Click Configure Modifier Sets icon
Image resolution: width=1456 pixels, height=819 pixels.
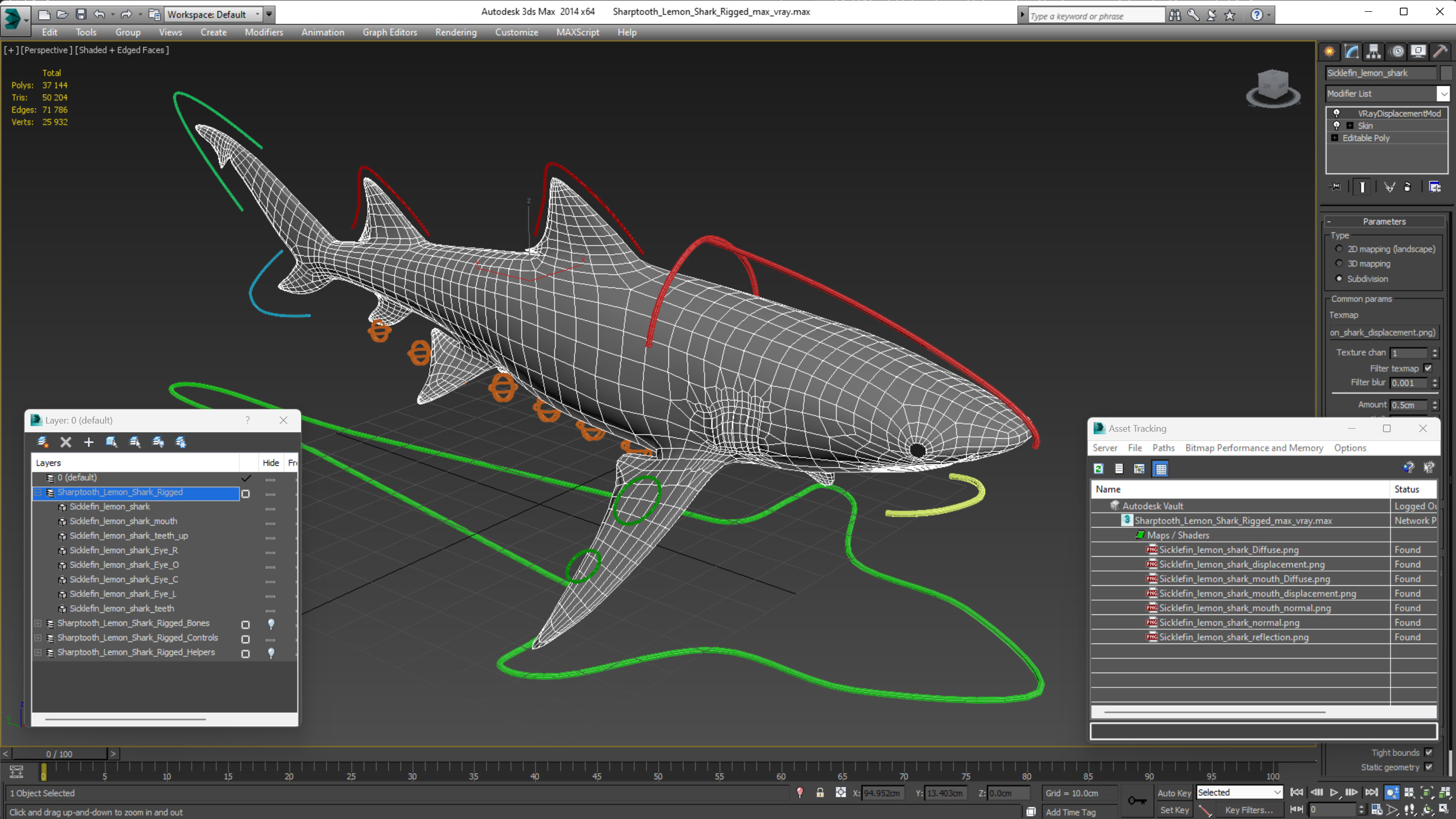(x=1435, y=187)
